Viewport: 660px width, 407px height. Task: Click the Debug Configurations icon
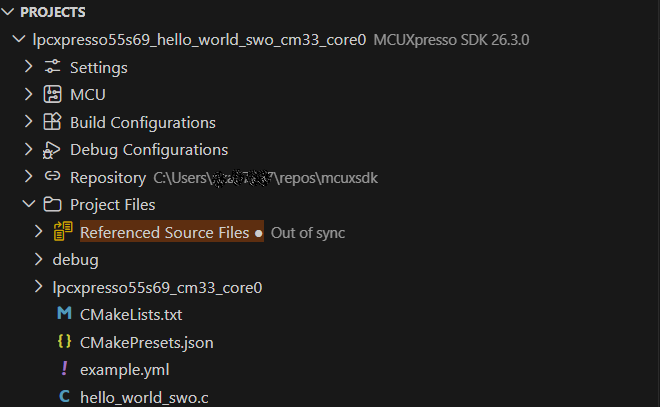coord(53,150)
